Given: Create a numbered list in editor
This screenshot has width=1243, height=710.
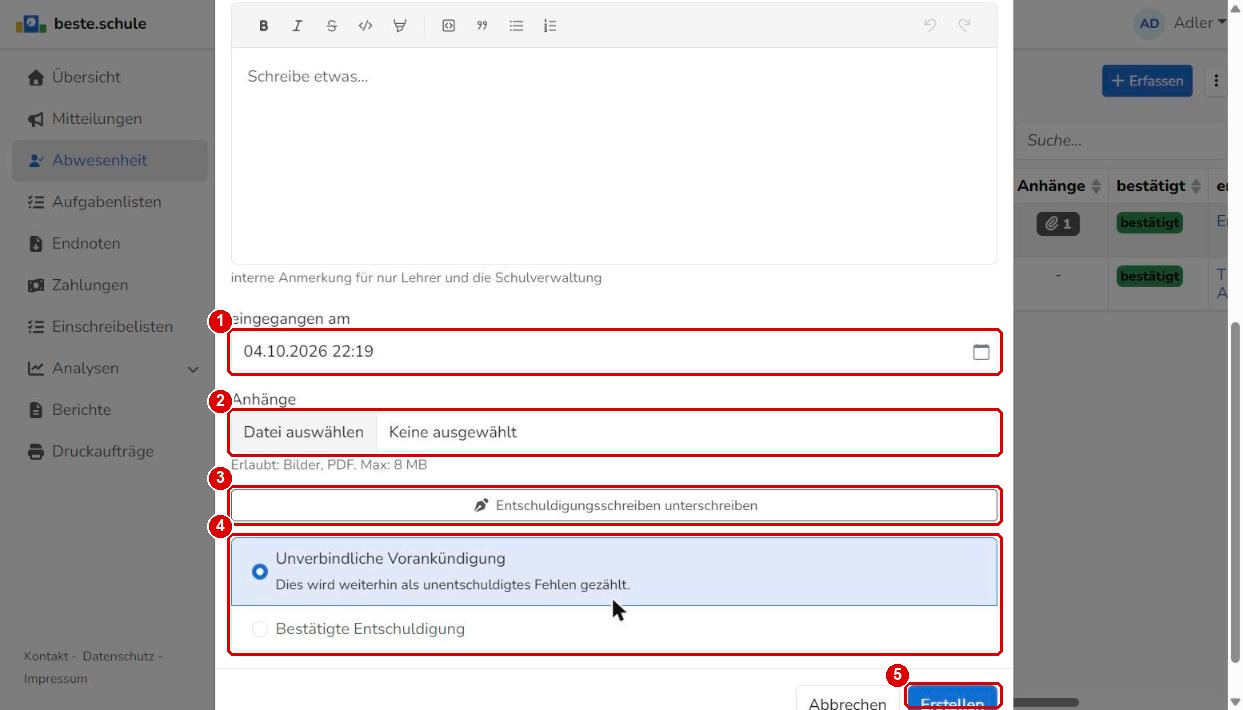Looking at the screenshot, I should (550, 26).
